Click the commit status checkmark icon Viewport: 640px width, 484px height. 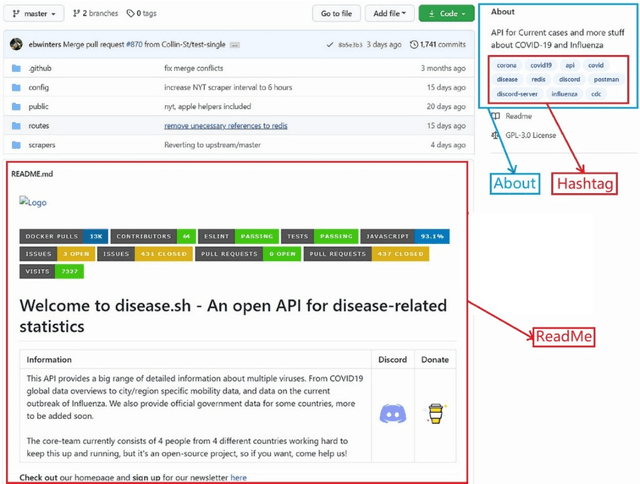coord(330,45)
